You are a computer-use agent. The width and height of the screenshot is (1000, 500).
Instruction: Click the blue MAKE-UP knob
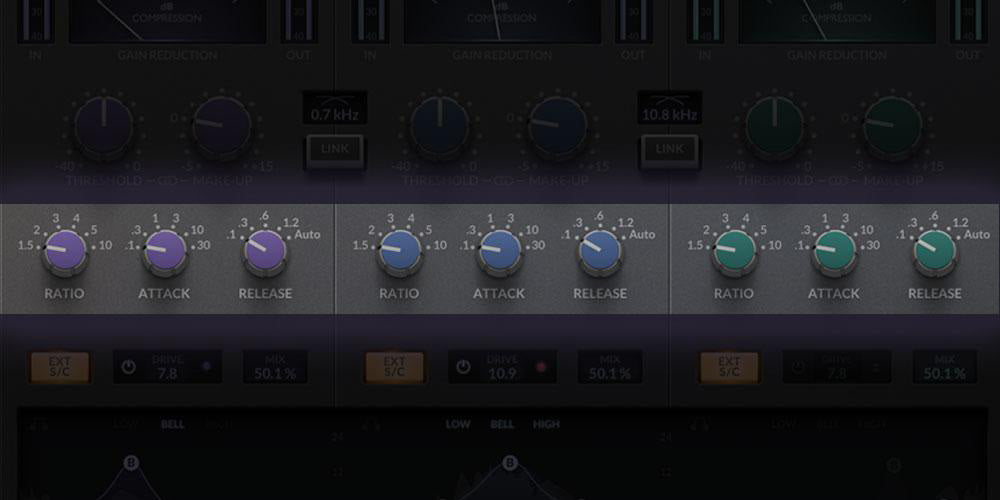[x=558, y=126]
